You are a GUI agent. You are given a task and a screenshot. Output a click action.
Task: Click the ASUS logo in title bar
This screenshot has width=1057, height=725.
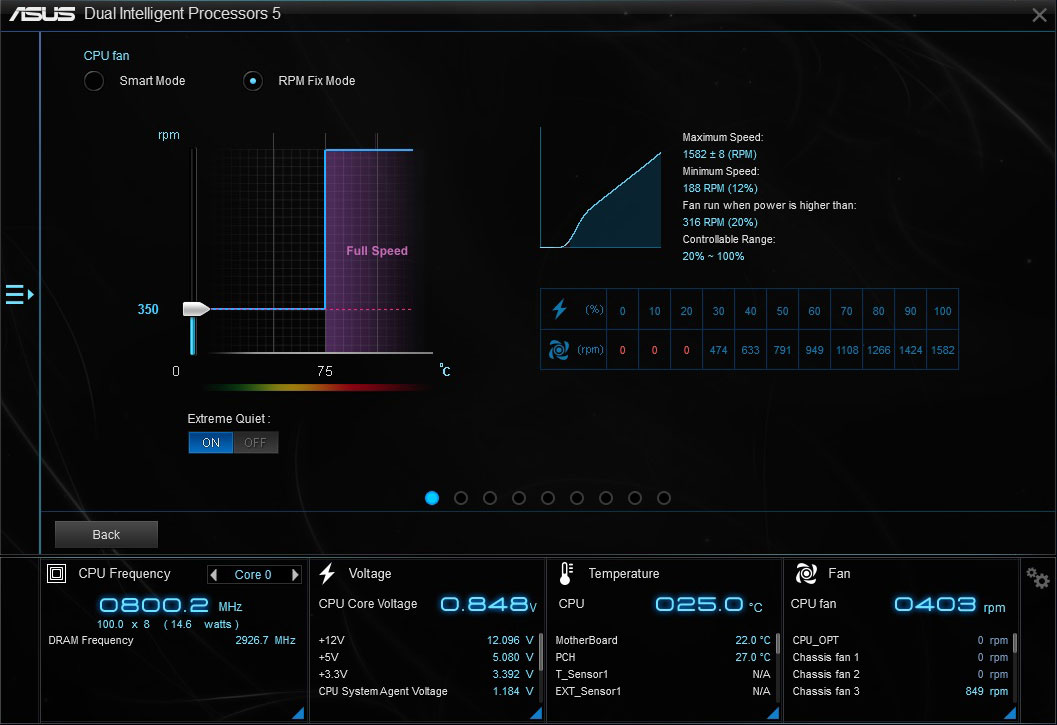pyautogui.click(x=42, y=14)
